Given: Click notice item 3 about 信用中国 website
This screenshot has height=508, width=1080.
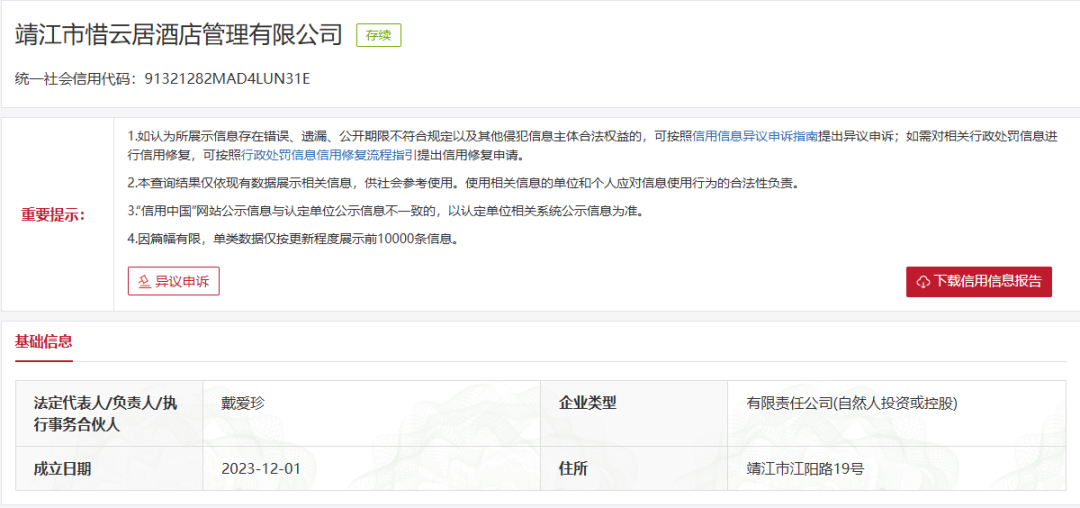Looking at the screenshot, I should click(x=386, y=211).
